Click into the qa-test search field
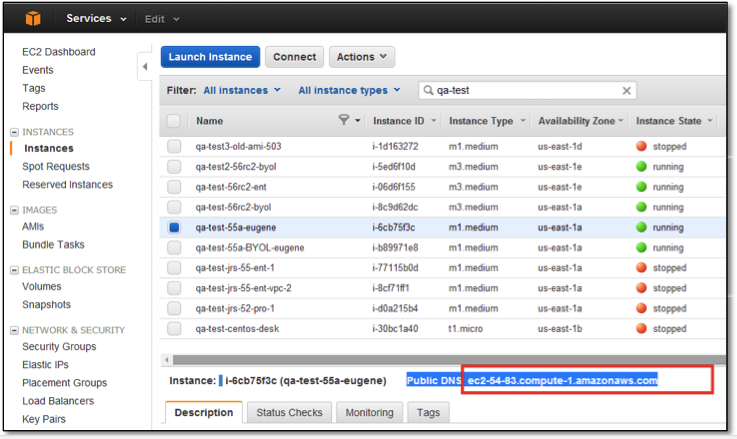The width and height of the screenshot is (737, 439). click(527, 90)
